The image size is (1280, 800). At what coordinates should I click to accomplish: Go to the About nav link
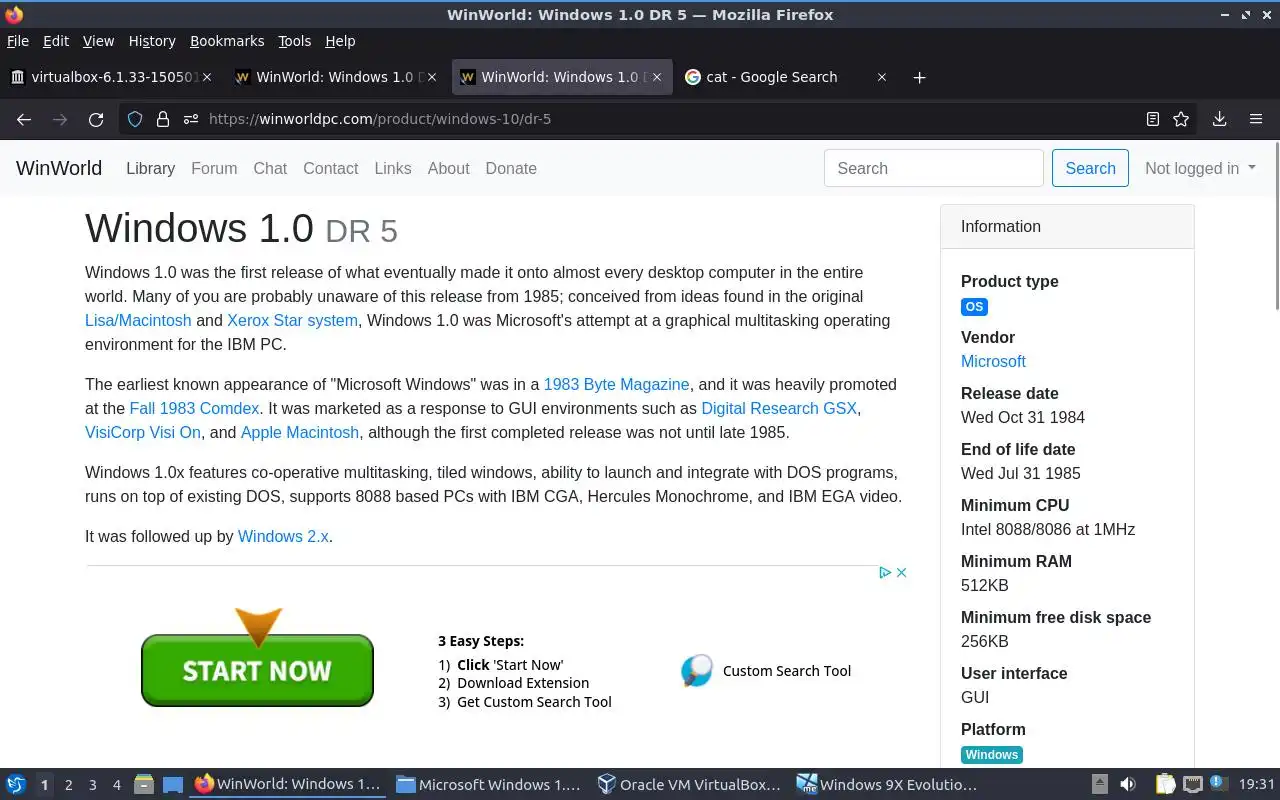click(448, 168)
